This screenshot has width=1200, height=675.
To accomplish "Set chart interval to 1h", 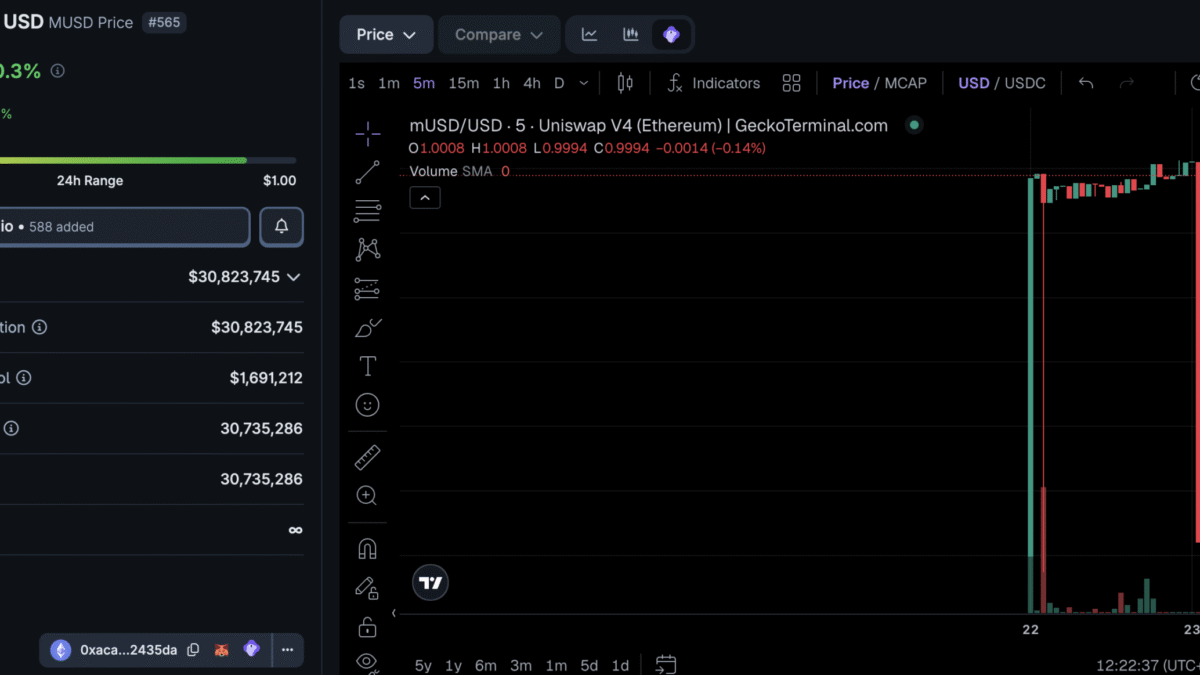I will click(501, 83).
